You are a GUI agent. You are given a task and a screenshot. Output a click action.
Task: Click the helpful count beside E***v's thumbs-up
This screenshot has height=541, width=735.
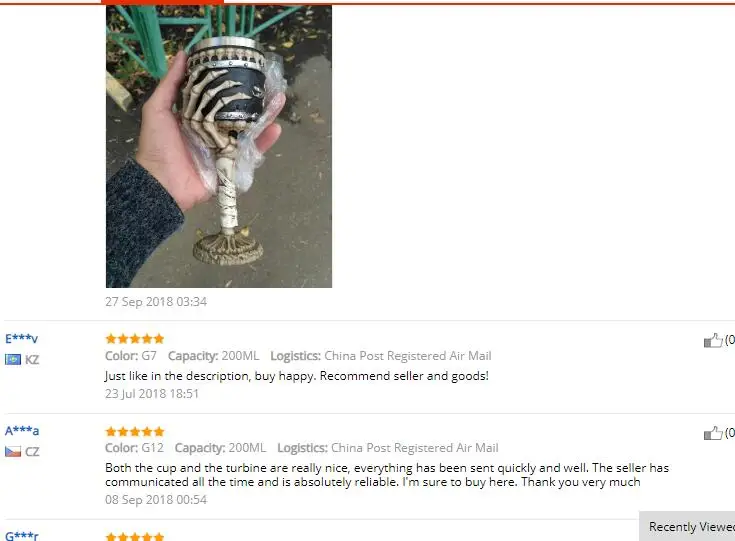point(730,340)
